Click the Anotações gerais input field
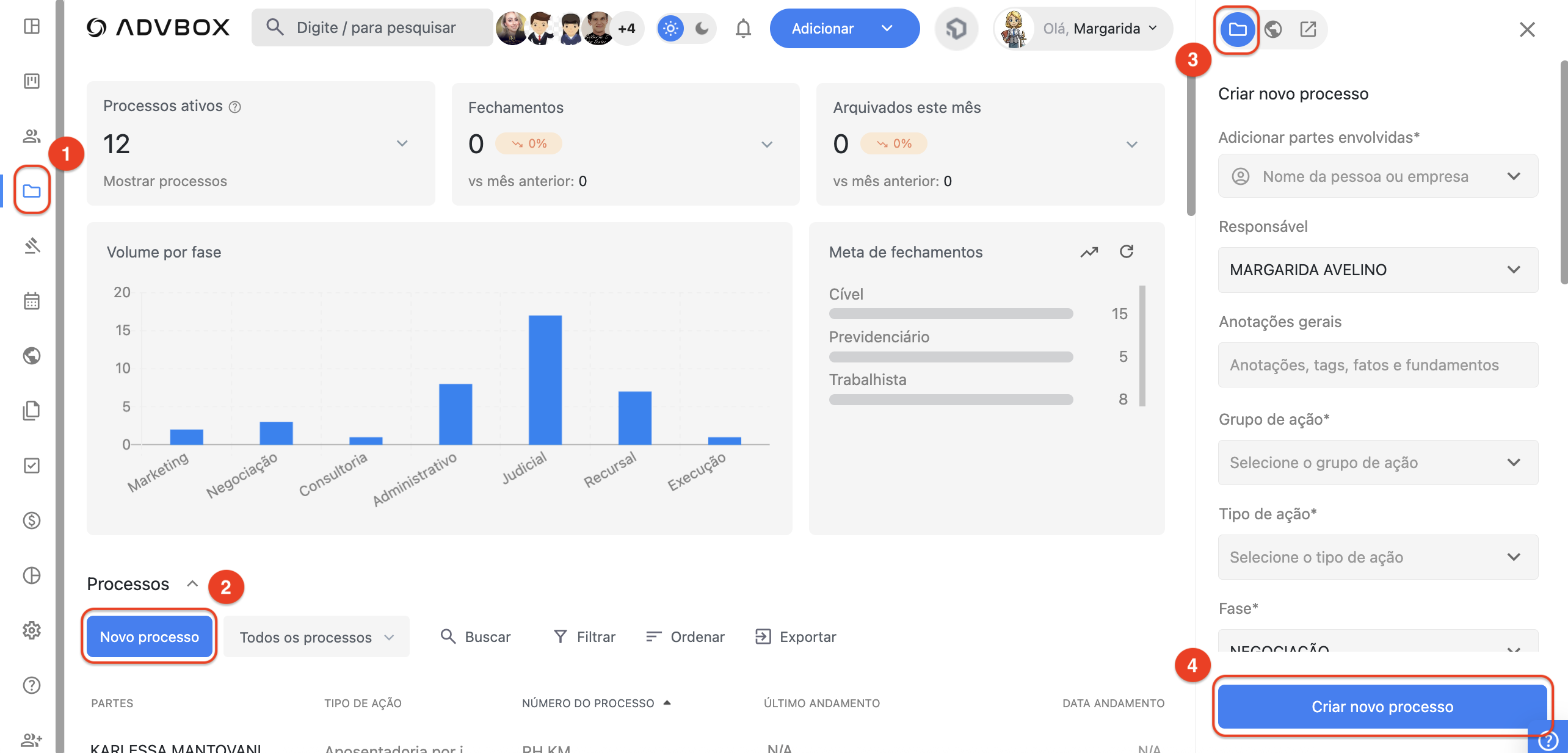The width and height of the screenshot is (1568, 753). (1377, 365)
